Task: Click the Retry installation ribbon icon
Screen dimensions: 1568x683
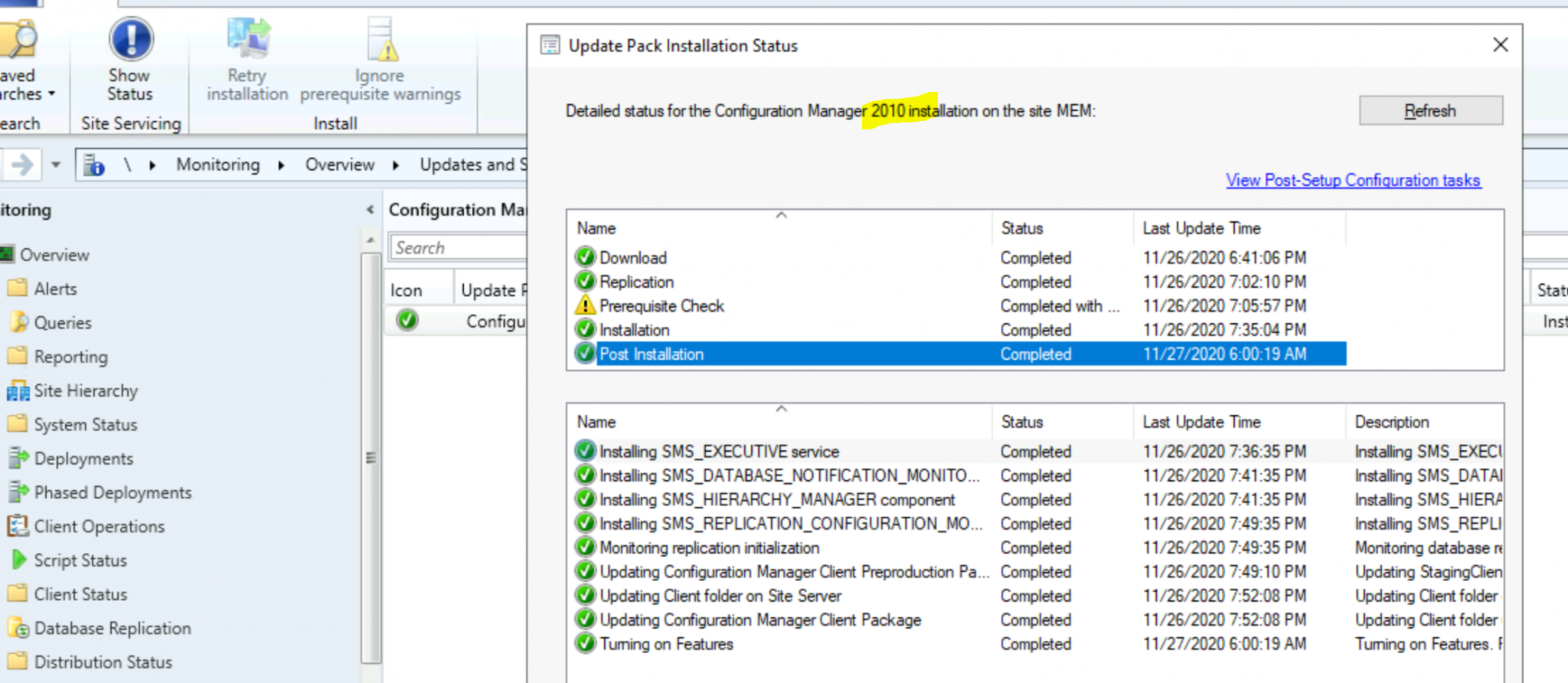Action: pyautogui.click(x=248, y=38)
